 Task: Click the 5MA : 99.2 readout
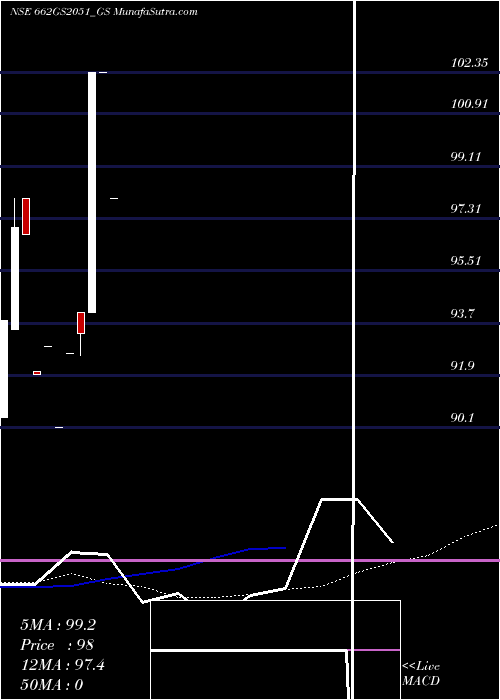tap(58, 625)
